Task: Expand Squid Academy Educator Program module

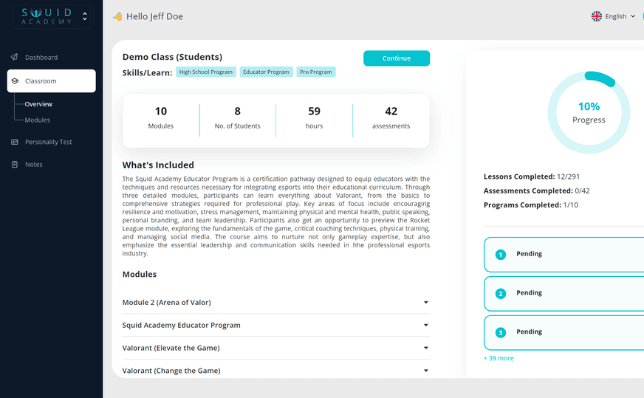Action: coord(276,325)
